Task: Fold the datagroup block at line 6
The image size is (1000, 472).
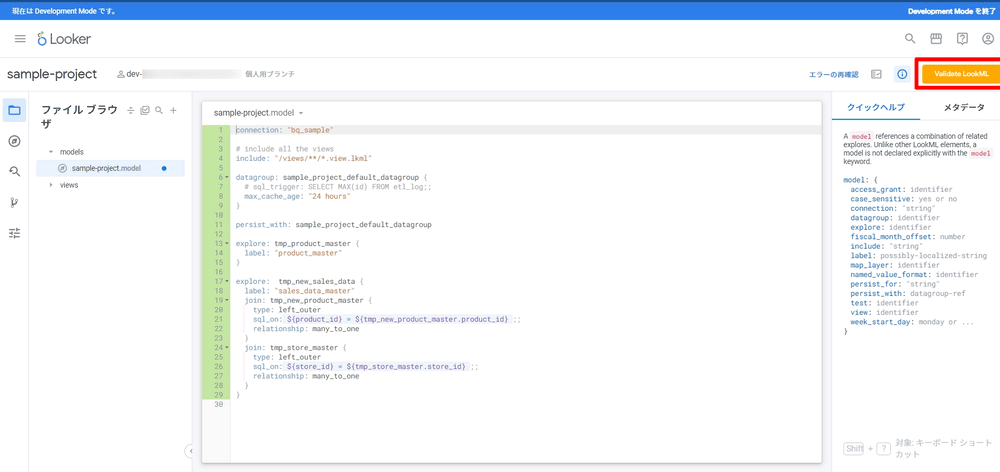Action: tap(227, 177)
